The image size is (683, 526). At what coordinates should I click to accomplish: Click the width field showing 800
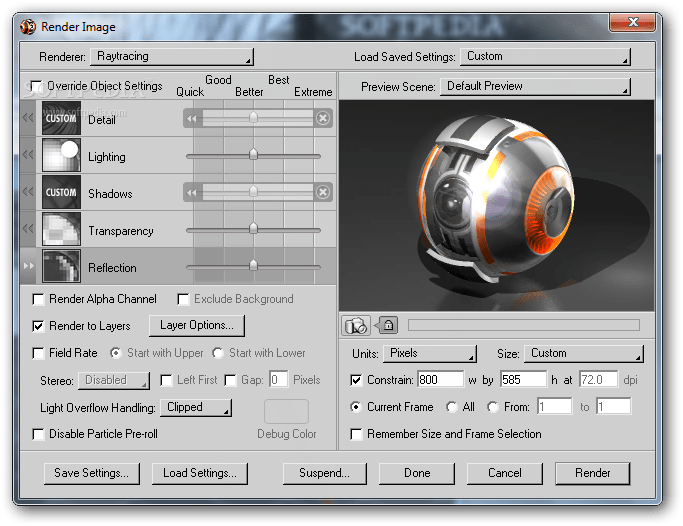pos(441,380)
